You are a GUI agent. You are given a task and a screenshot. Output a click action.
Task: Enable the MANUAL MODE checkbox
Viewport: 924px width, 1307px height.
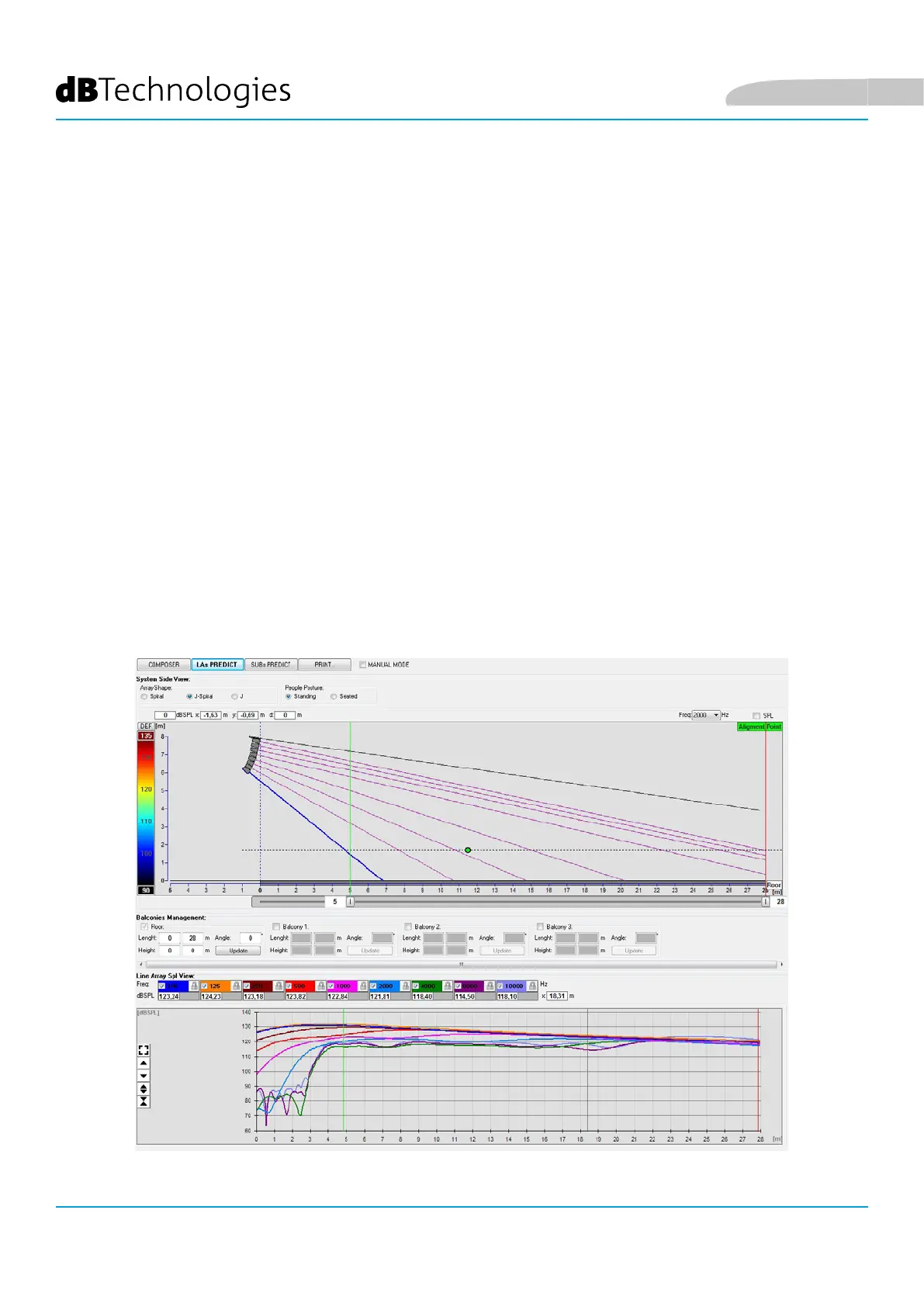pyautogui.click(x=362, y=665)
